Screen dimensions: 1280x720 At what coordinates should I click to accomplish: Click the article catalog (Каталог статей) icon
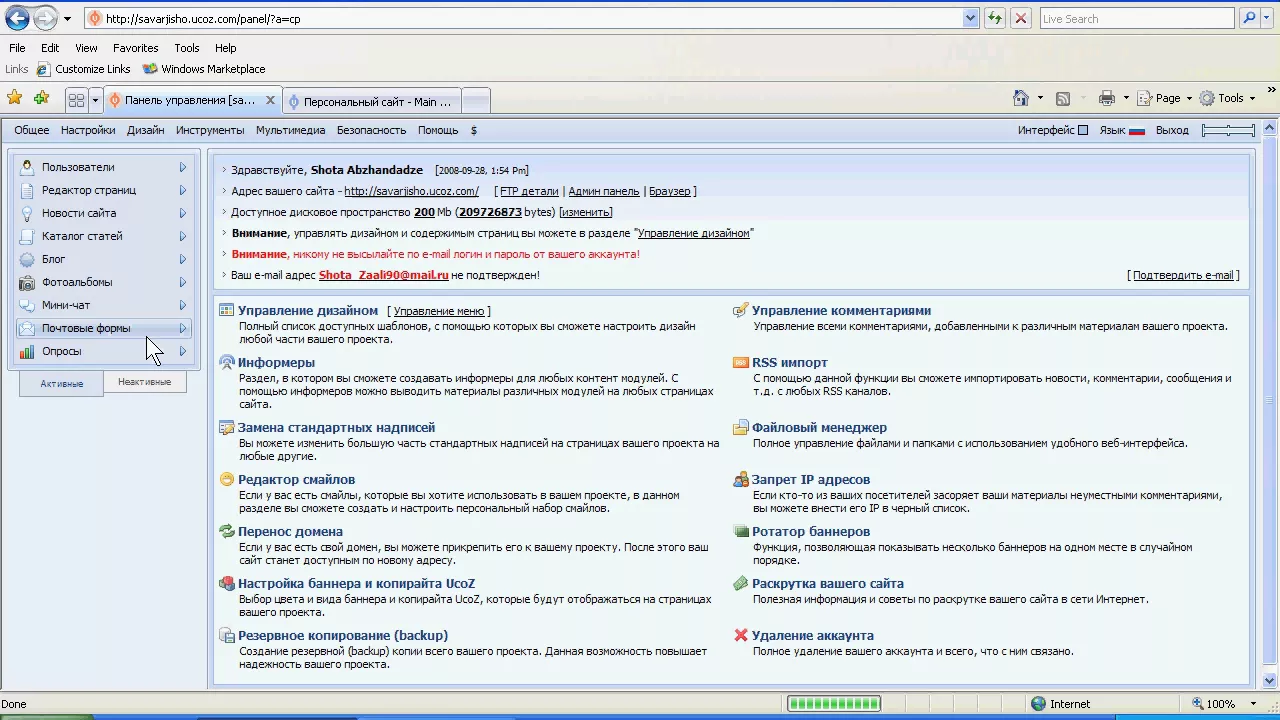pyautogui.click(x=27, y=236)
